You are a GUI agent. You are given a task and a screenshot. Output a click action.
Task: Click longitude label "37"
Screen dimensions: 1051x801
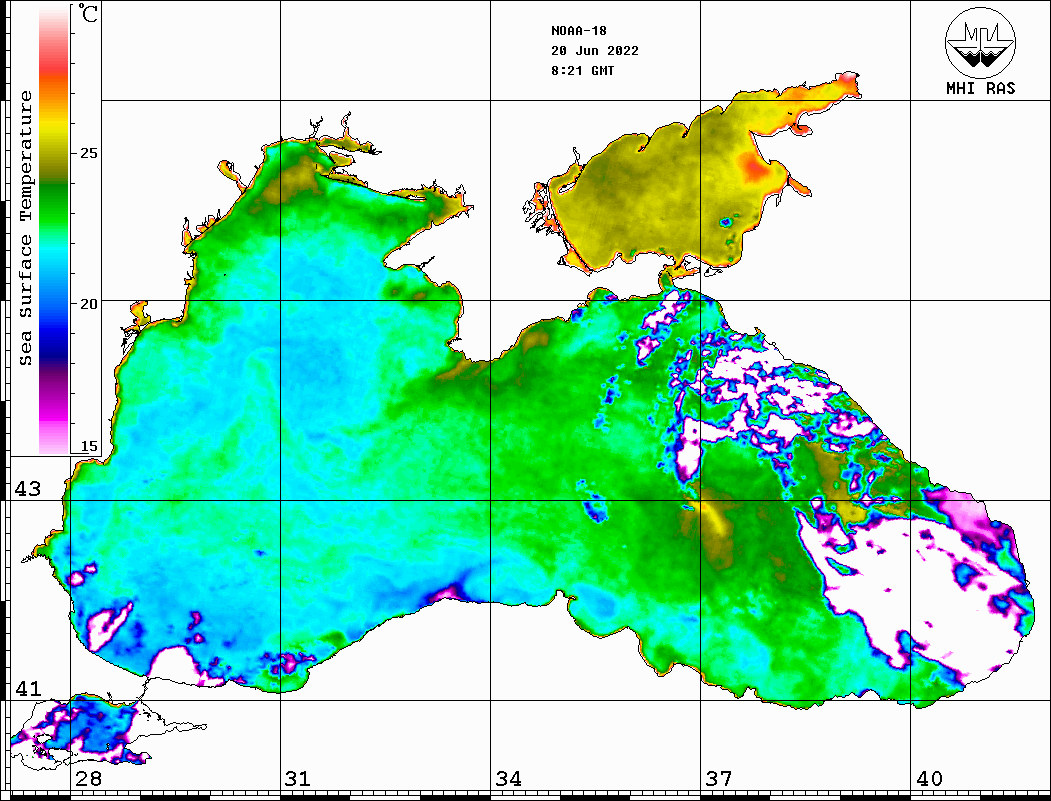point(719,778)
